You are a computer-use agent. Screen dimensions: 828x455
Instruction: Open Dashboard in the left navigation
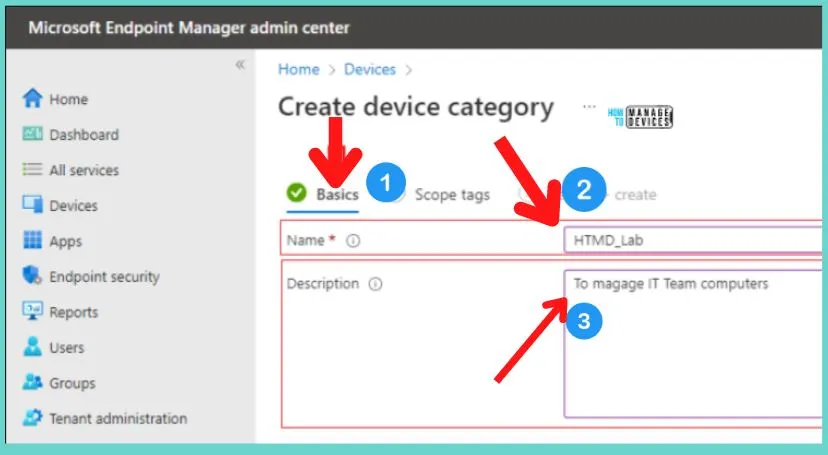tap(84, 135)
